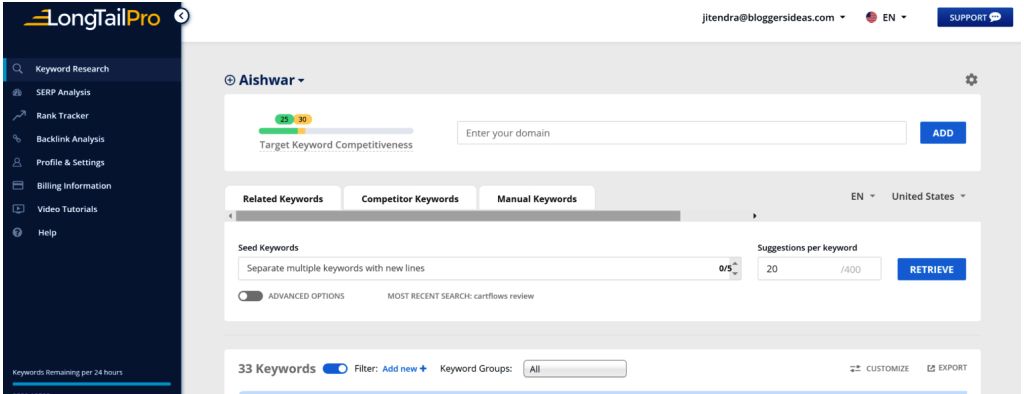
Task: Toggle the keyword Filter switch
Action: click(x=335, y=369)
